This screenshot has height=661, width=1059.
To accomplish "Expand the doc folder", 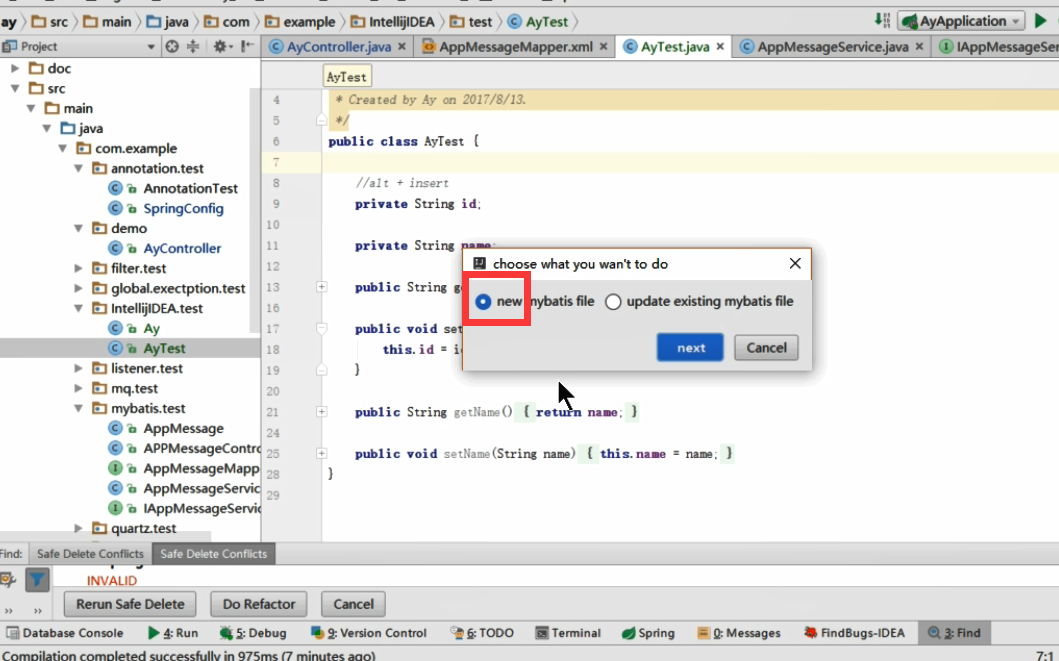I will click(x=15, y=68).
